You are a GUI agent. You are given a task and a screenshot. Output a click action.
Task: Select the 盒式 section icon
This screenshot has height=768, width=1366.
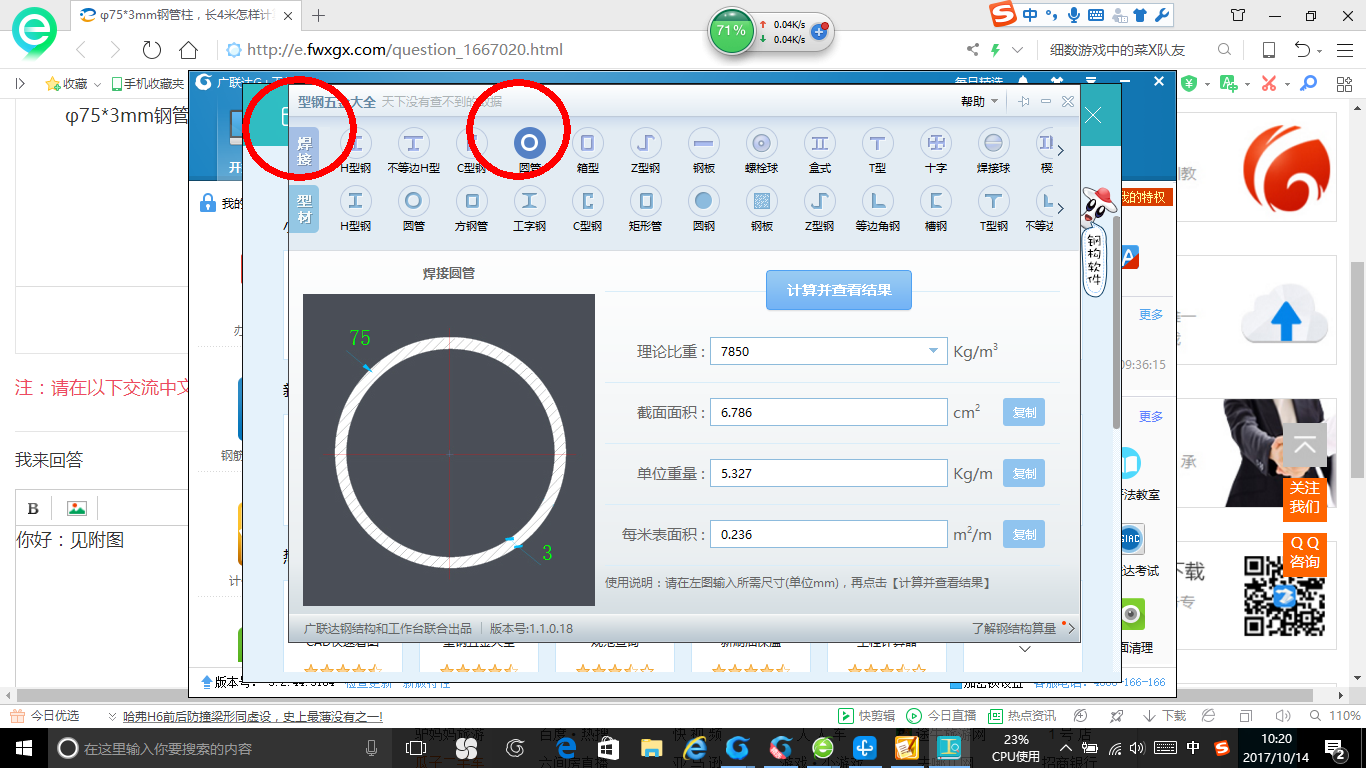[820, 151]
